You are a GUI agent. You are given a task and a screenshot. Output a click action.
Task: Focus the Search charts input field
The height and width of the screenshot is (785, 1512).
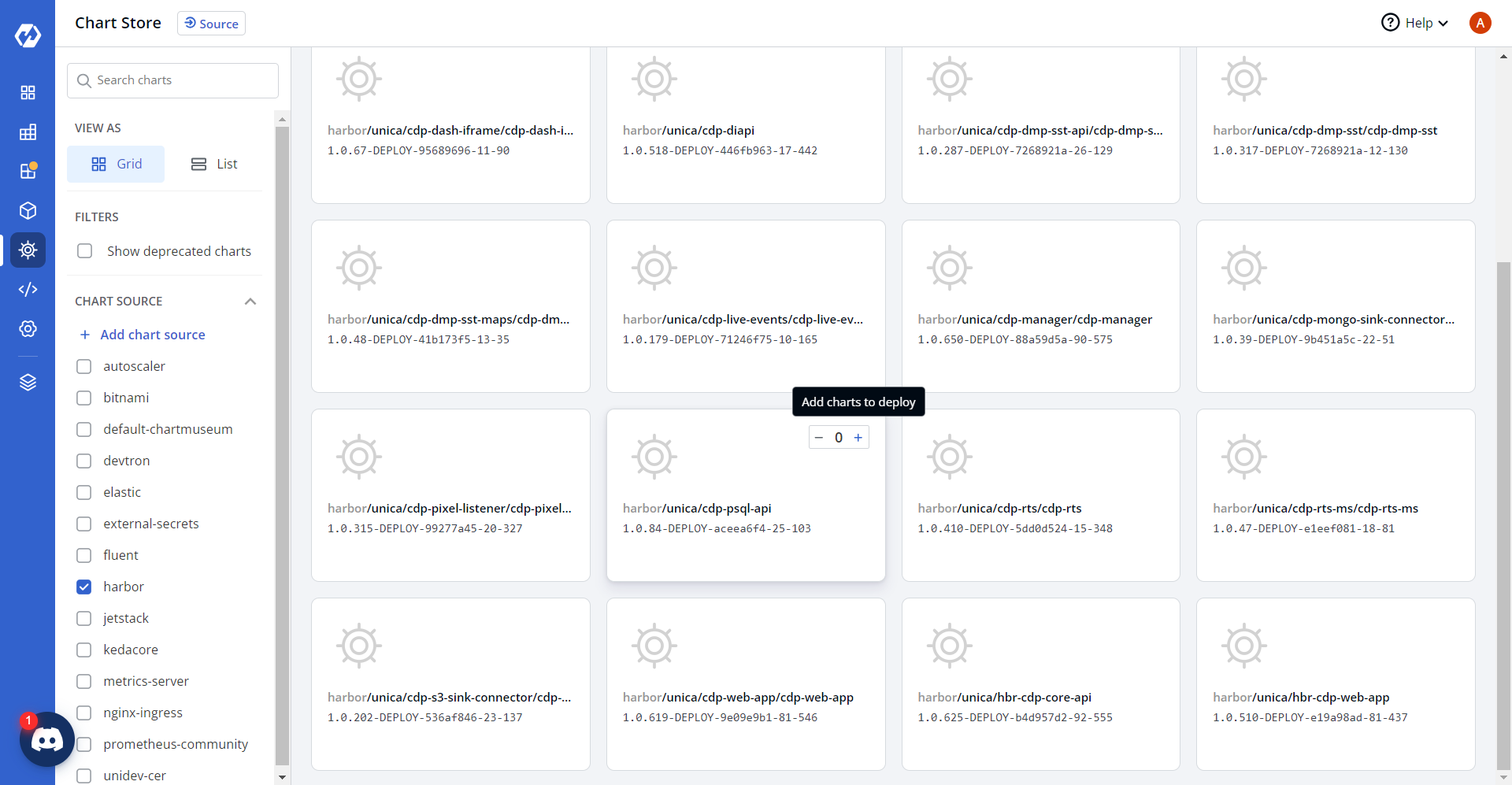point(172,80)
